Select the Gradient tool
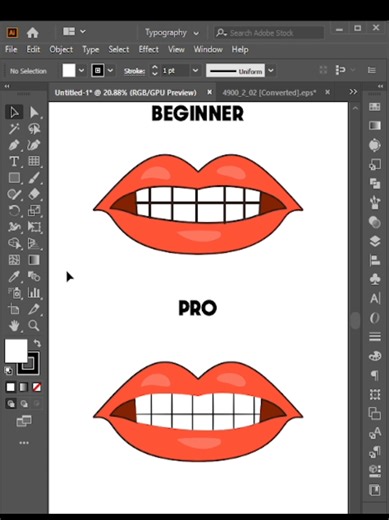The height and width of the screenshot is (520, 389). pyautogui.click(x=34, y=260)
